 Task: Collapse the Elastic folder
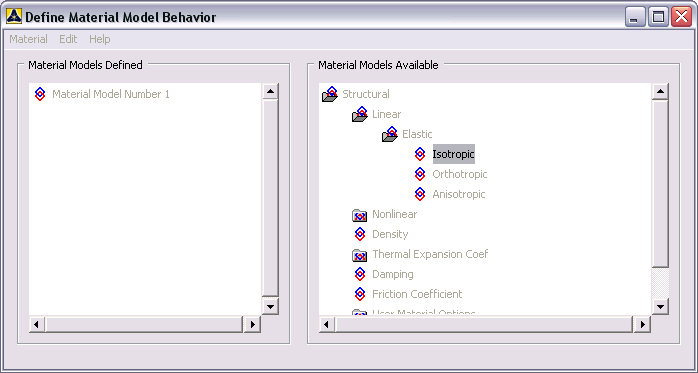(x=390, y=134)
